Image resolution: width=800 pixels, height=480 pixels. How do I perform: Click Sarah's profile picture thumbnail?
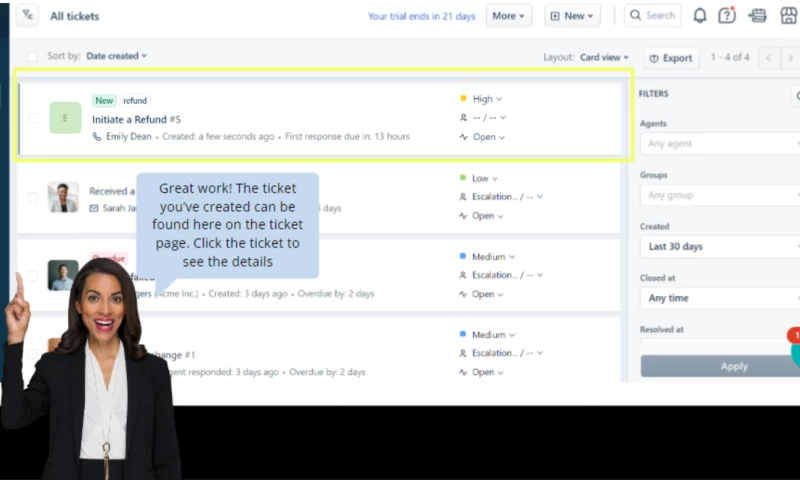tap(63, 197)
